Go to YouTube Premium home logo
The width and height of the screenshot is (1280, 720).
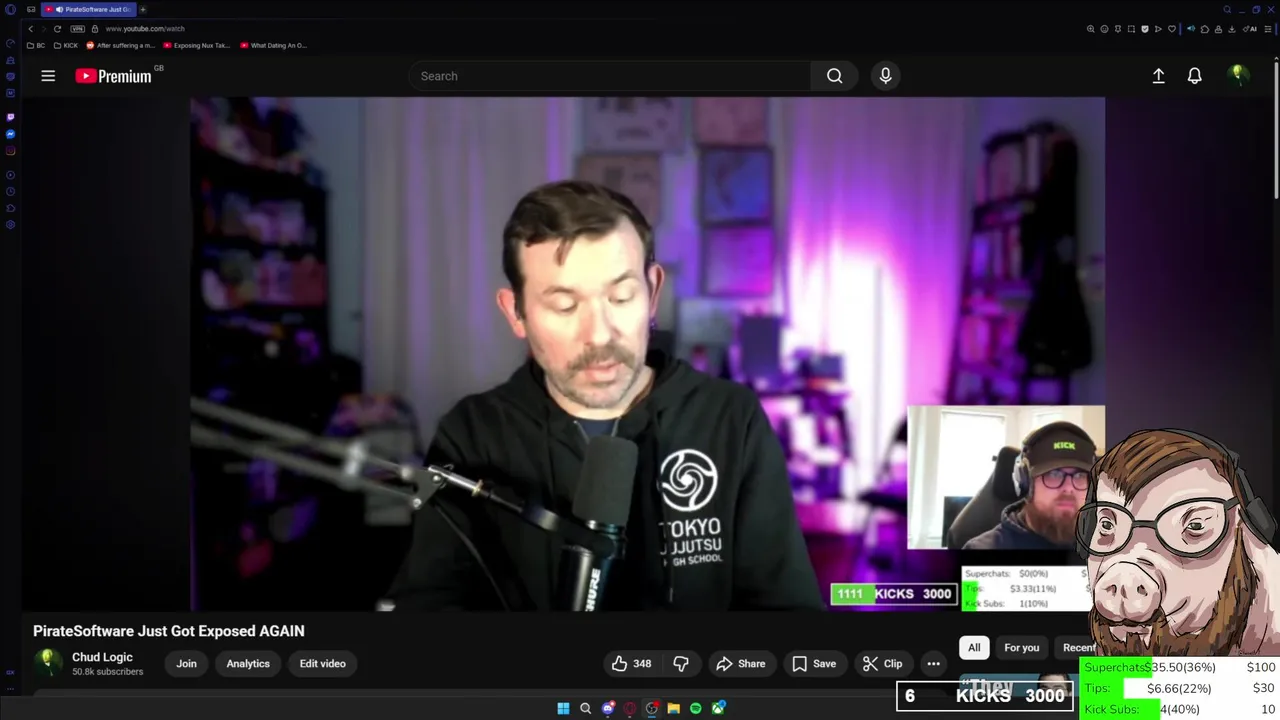[113, 76]
